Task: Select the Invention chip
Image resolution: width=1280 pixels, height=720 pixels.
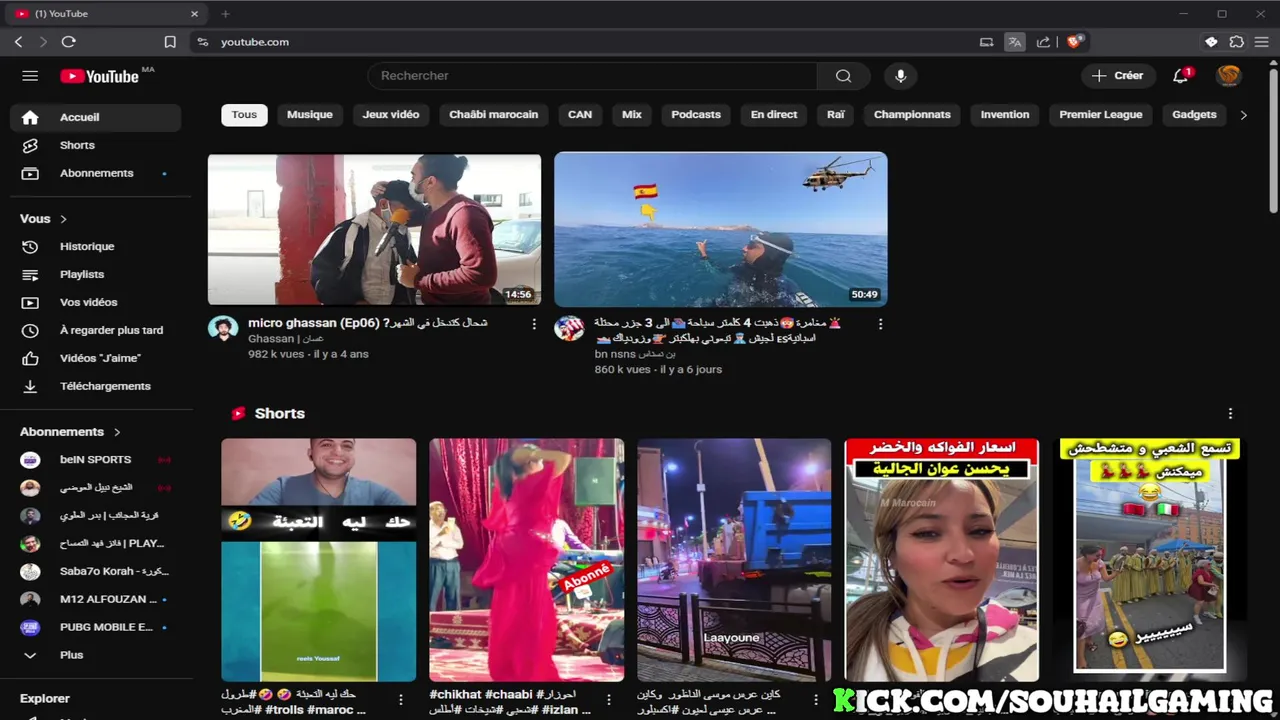Action: pos(1005,115)
